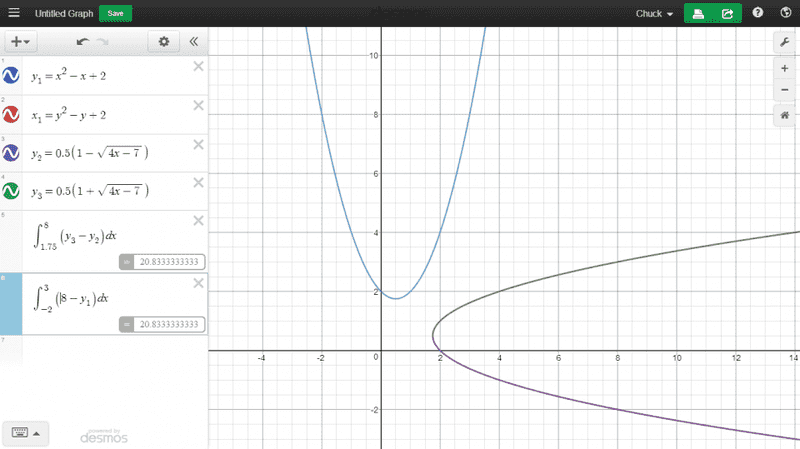Click the share graph icon
The height and width of the screenshot is (449, 800).
click(727, 14)
